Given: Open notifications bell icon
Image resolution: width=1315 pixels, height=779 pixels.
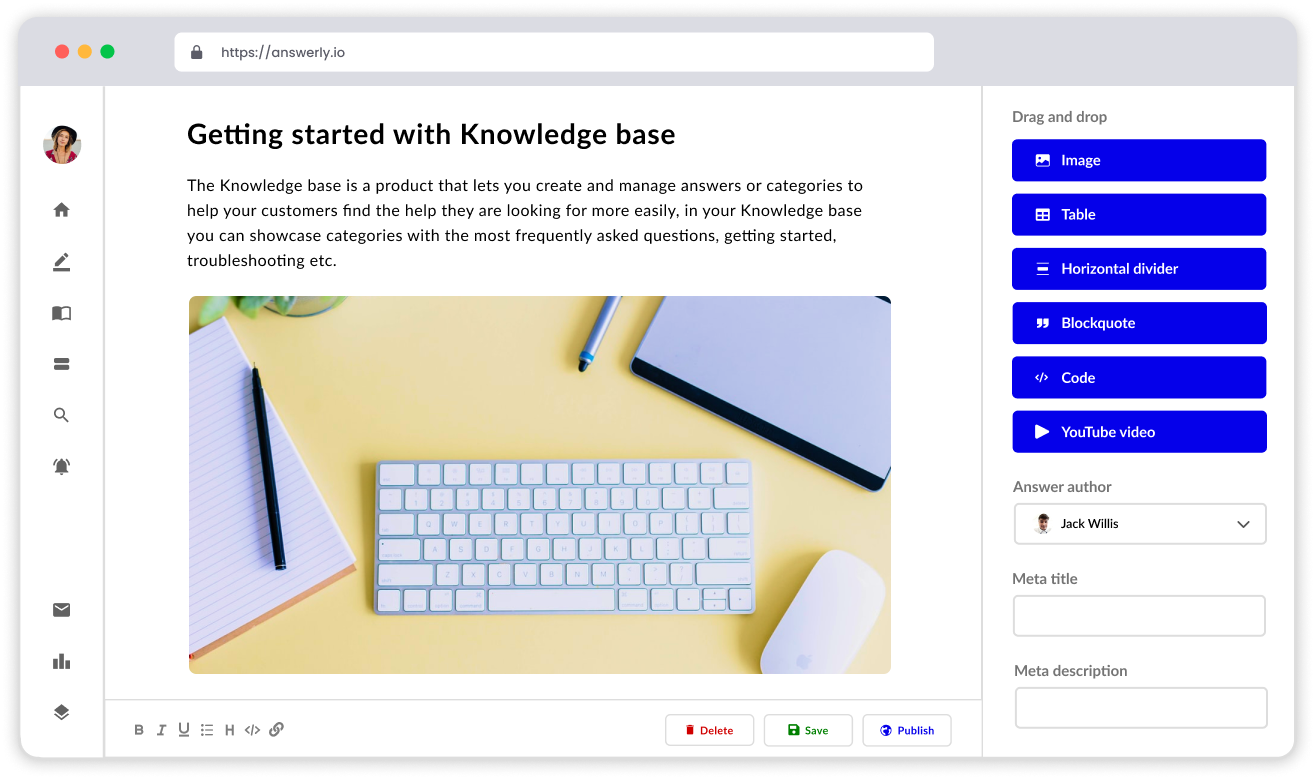Looking at the screenshot, I should click(x=61, y=466).
